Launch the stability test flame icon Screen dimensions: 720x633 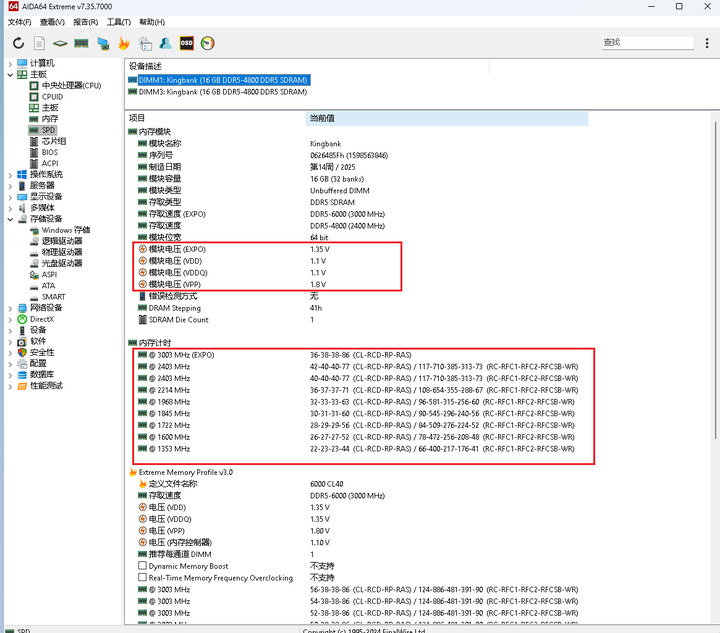click(x=124, y=43)
